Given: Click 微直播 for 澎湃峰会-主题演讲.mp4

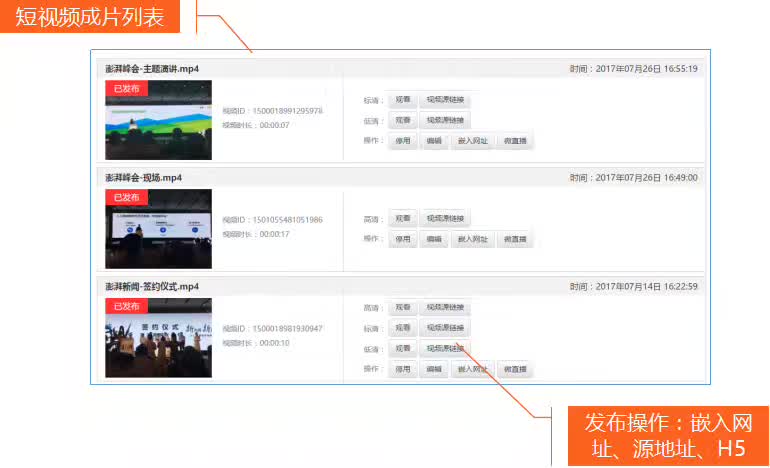Looking at the screenshot, I should tap(515, 141).
